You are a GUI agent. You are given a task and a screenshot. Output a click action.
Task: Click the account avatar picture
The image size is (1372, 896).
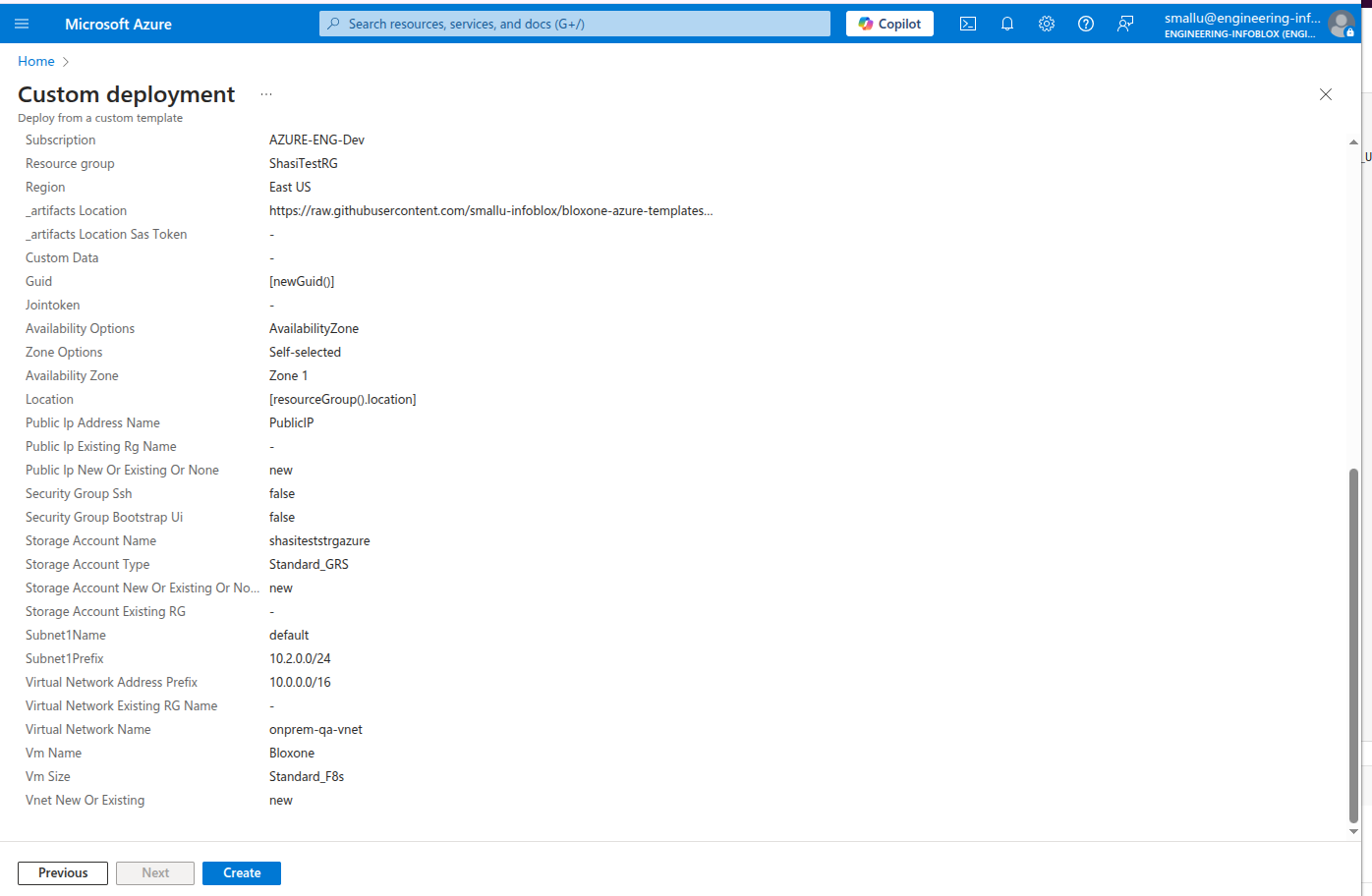1342,24
